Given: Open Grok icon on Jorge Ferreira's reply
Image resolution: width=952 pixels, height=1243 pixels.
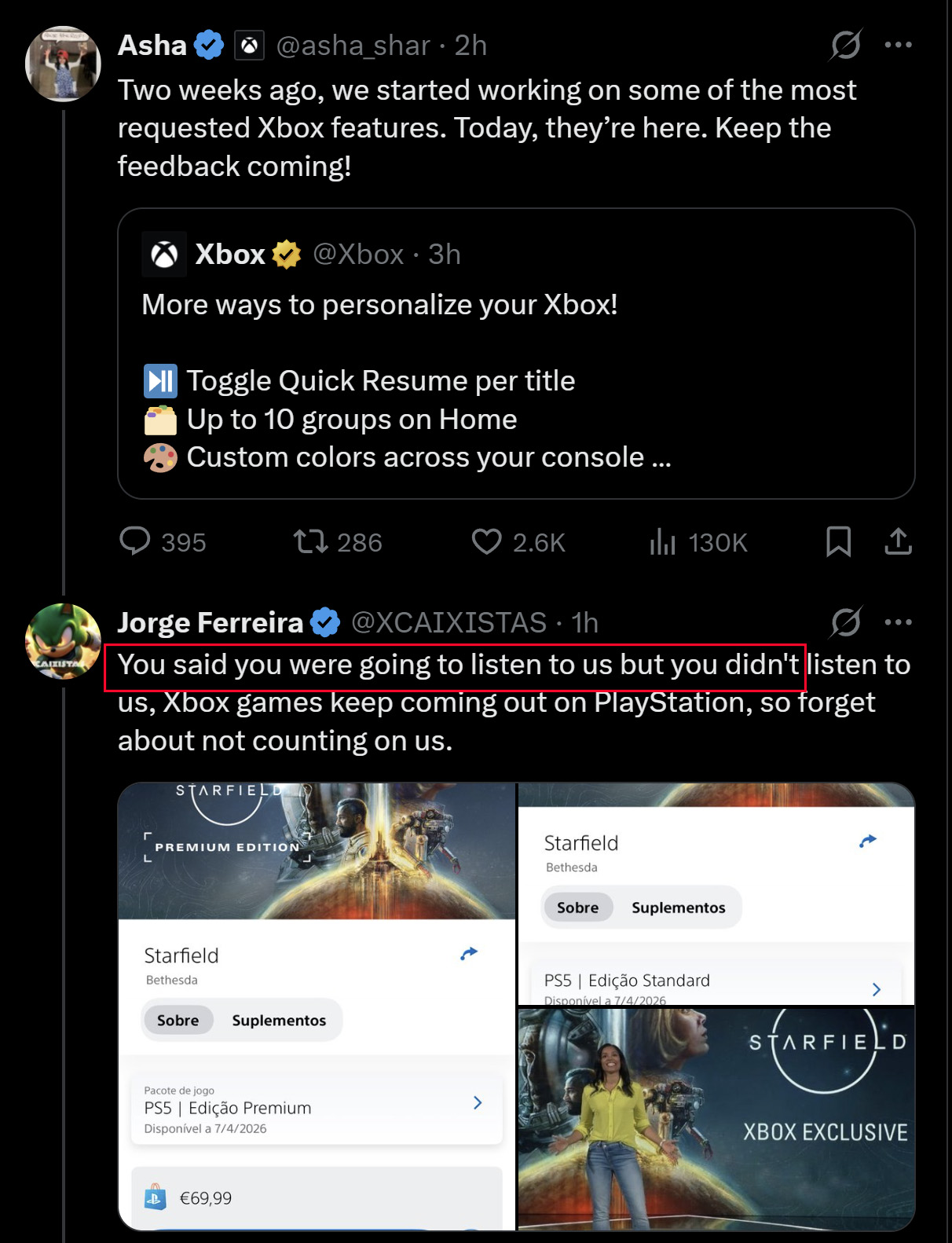Looking at the screenshot, I should [846, 622].
